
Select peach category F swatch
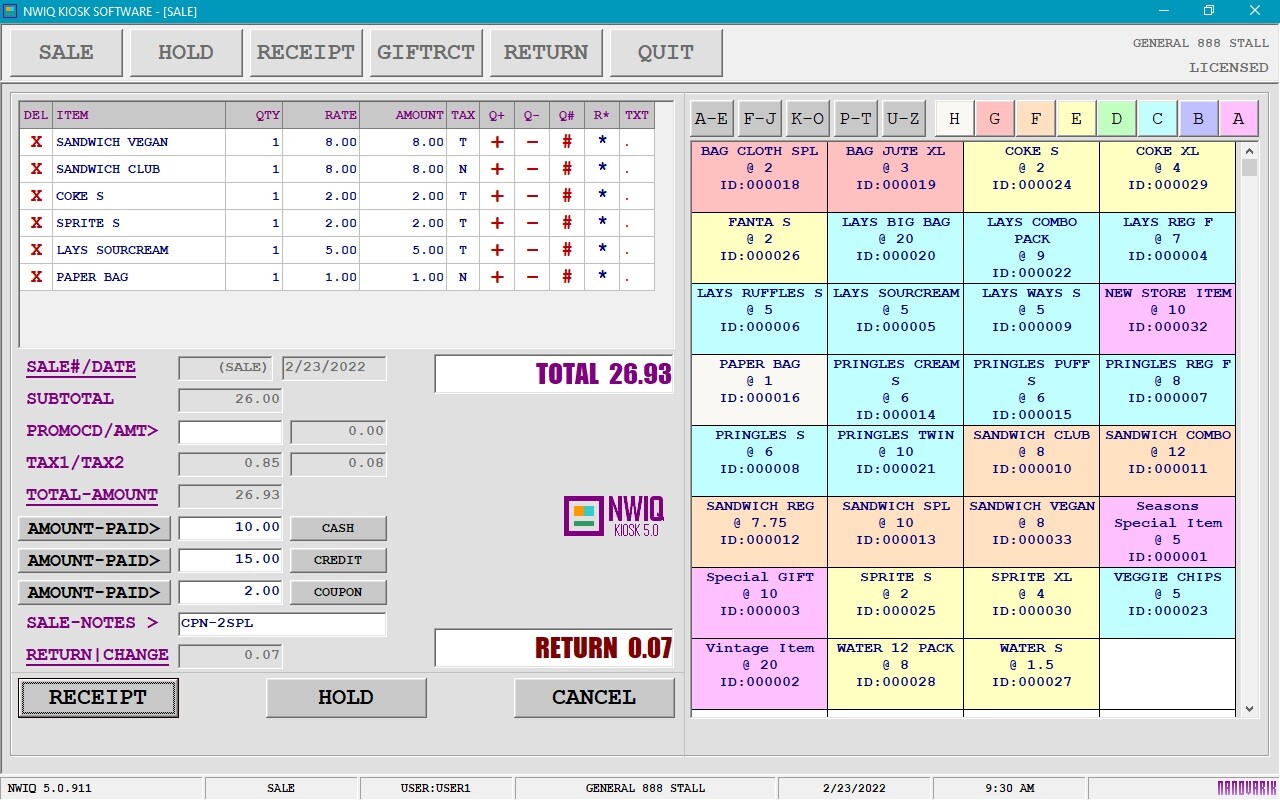(1036, 119)
